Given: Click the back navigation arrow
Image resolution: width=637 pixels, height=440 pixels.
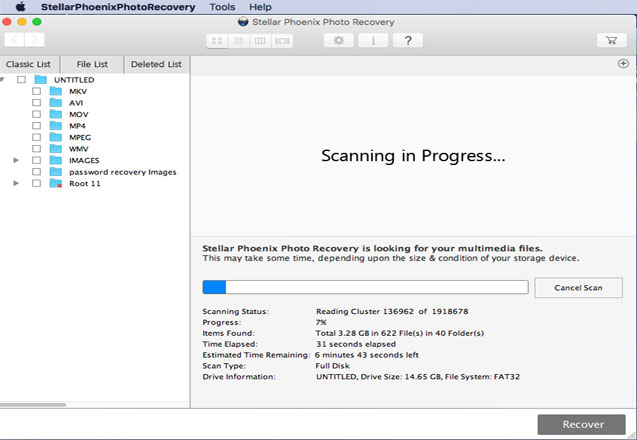Looking at the screenshot, I should tap(15, 40).
